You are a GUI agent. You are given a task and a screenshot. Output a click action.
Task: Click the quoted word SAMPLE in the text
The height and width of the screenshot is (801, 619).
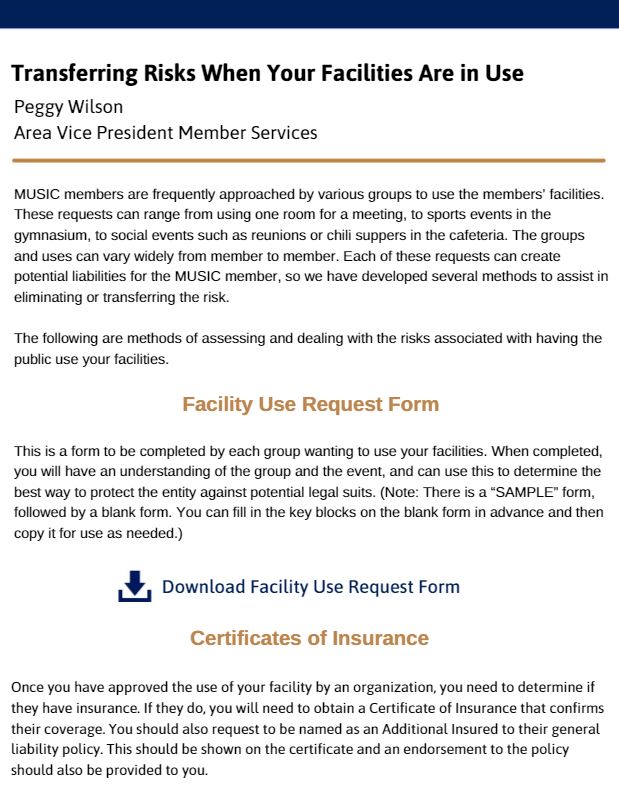[x=521, y=492]
